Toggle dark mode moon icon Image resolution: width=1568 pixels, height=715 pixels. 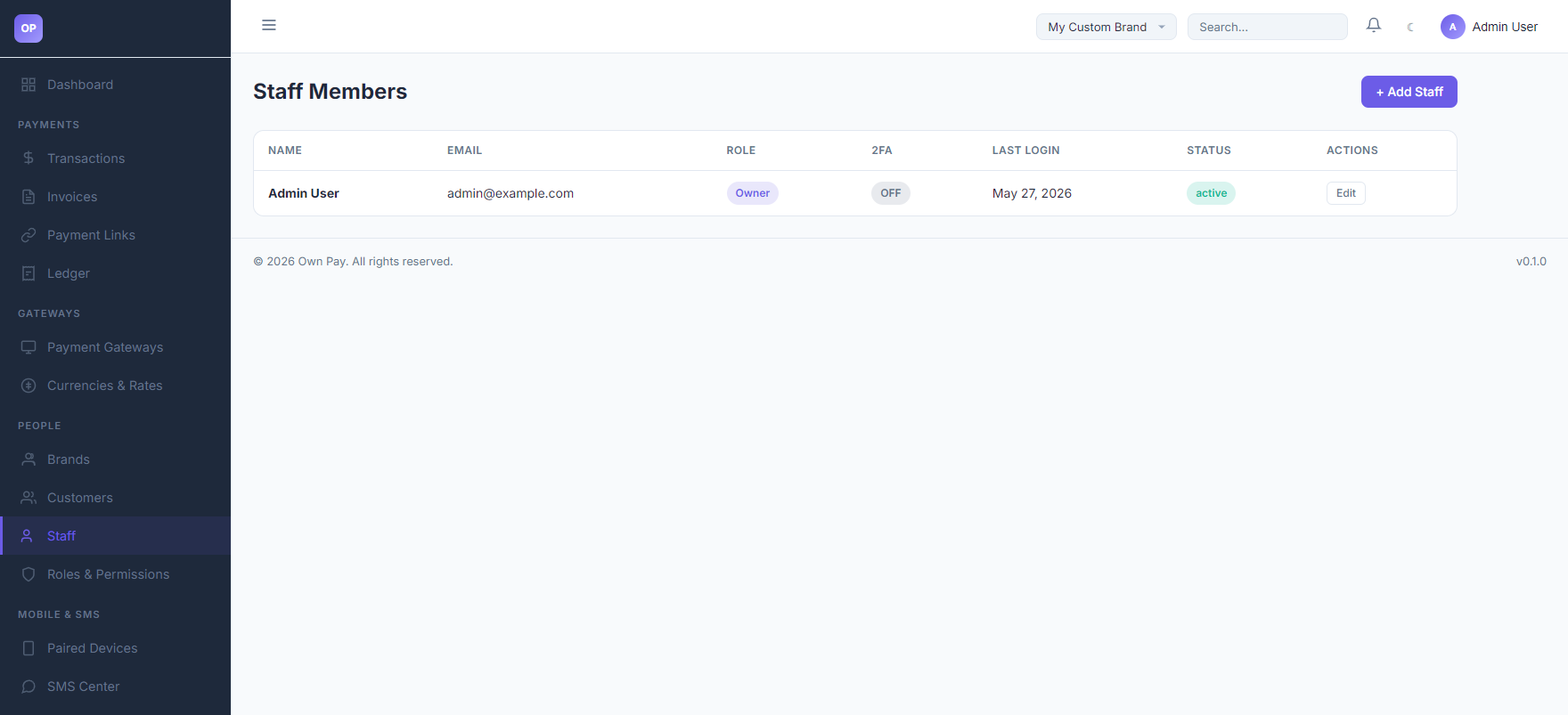[1410, 27]
